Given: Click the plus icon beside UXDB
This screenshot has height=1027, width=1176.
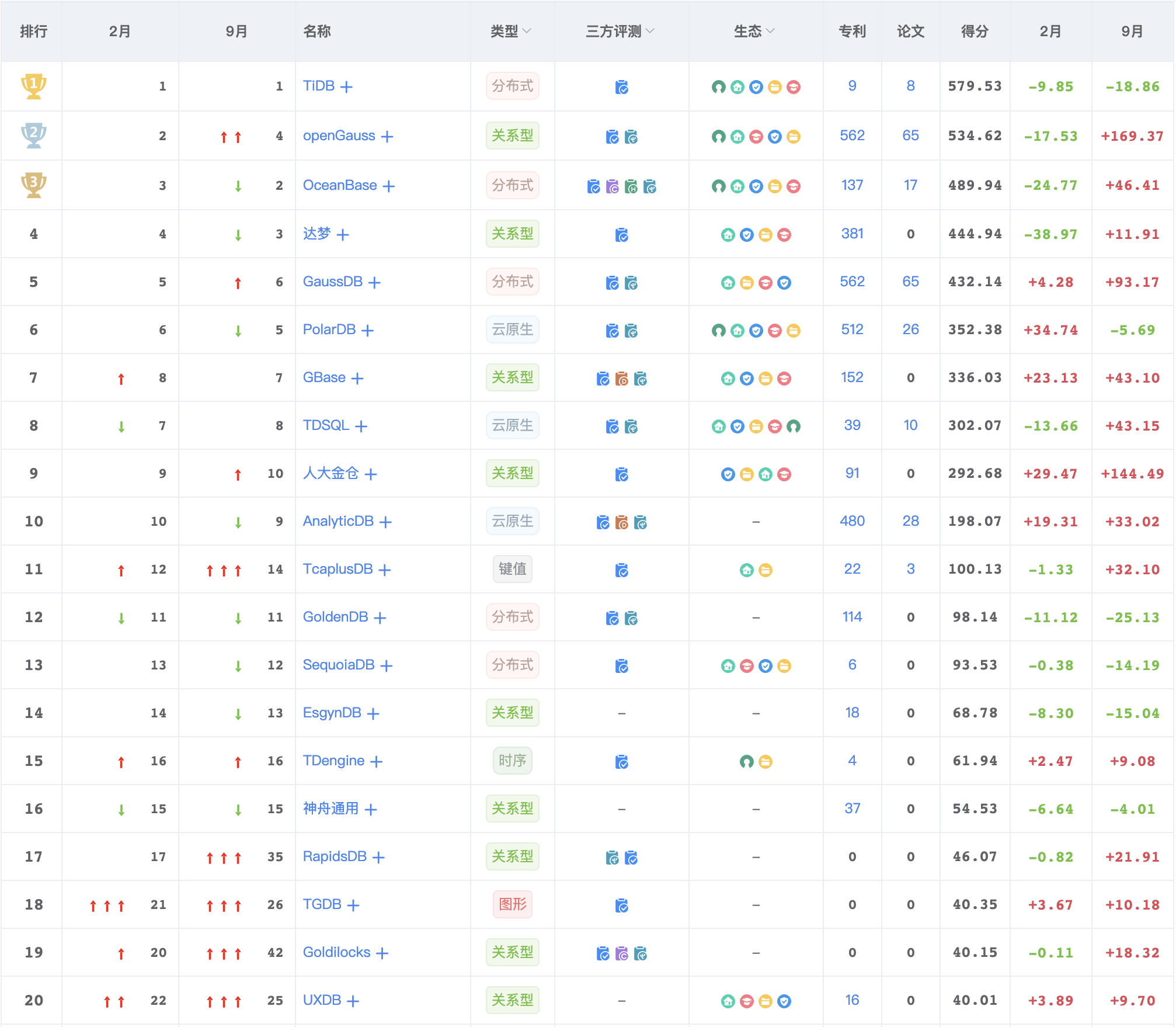Looking at the screenshot, I should pos(353,1001).
